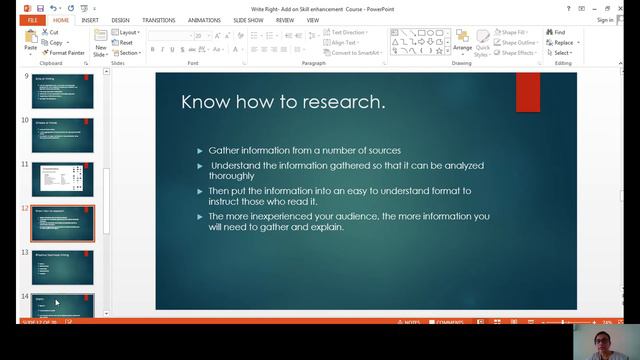640x360 pixels.
Task: Select slide 9 thumbnail
Action: 62,91
